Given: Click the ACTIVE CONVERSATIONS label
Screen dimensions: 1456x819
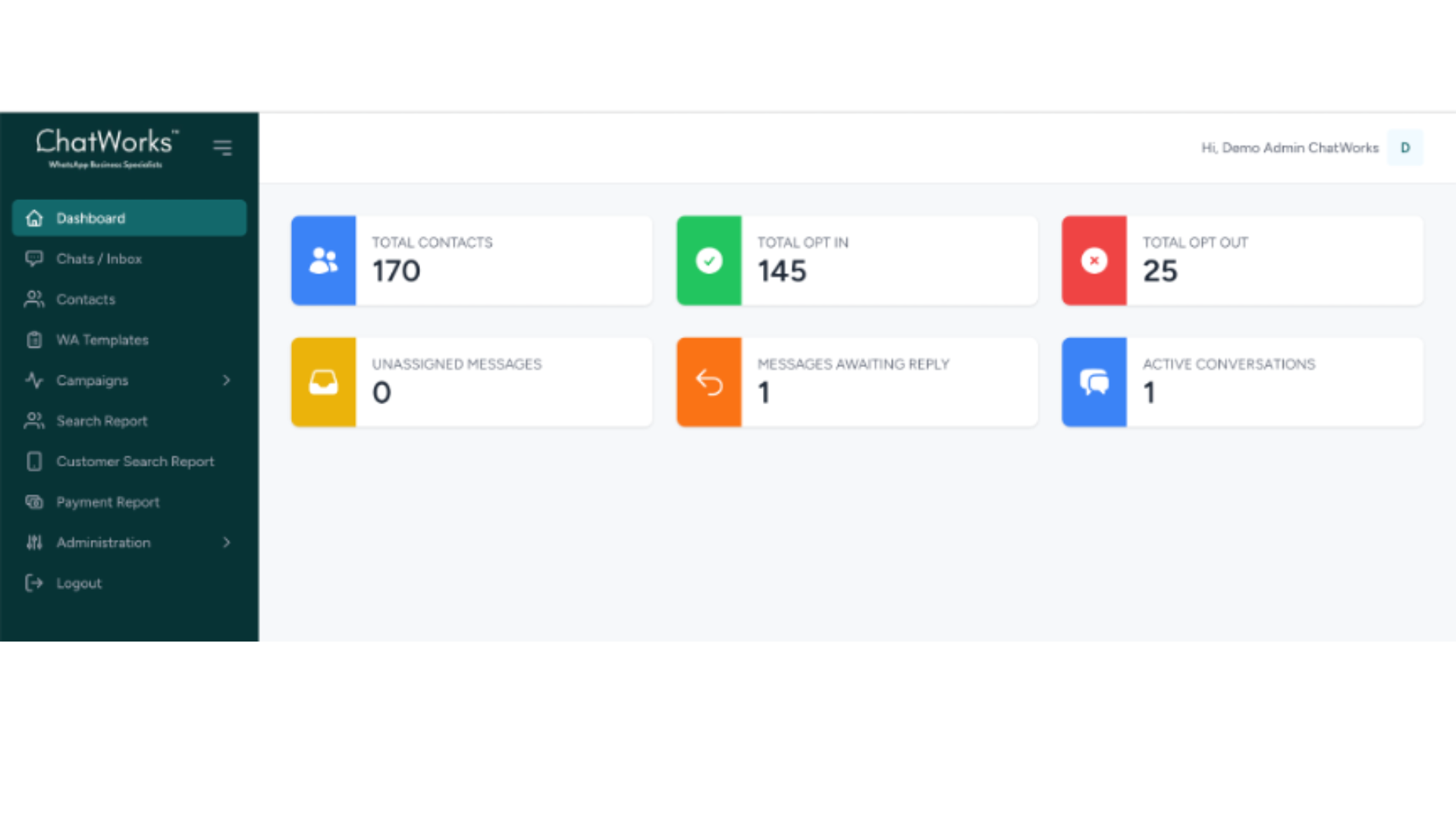Looking at the screenshot, I should coord(1229,364).
